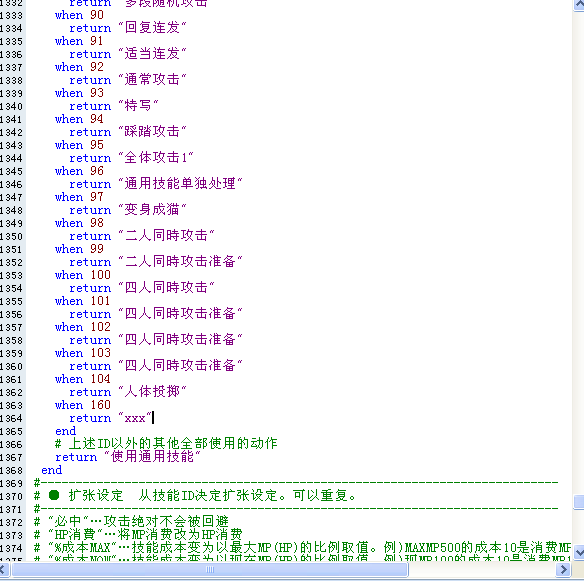This screenshot has height=581, width=584.
Task: Click the string "通常攻击"
Action: pyautogui.click(x=152, y=80)
